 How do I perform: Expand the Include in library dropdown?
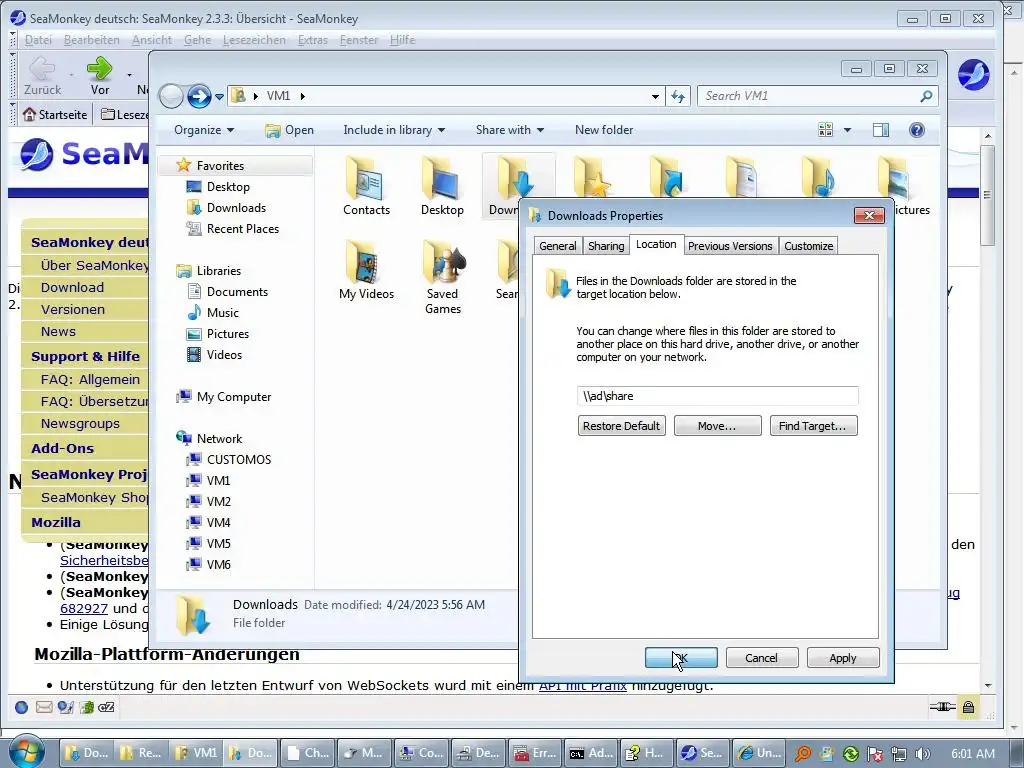pyautogui.click(x=394, y=130)
